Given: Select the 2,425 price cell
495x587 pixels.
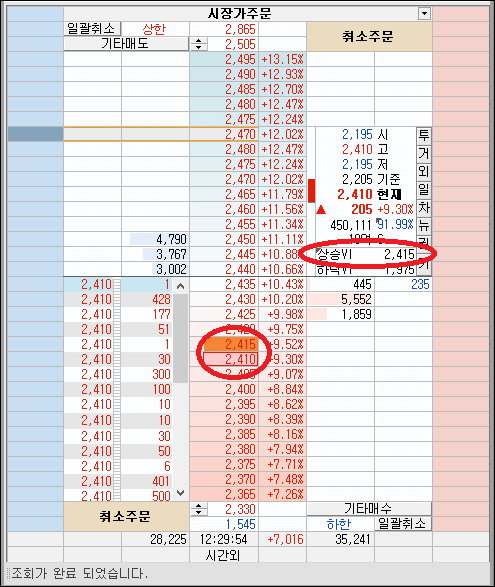Looking at the screenshot, I should pos(224,314).
